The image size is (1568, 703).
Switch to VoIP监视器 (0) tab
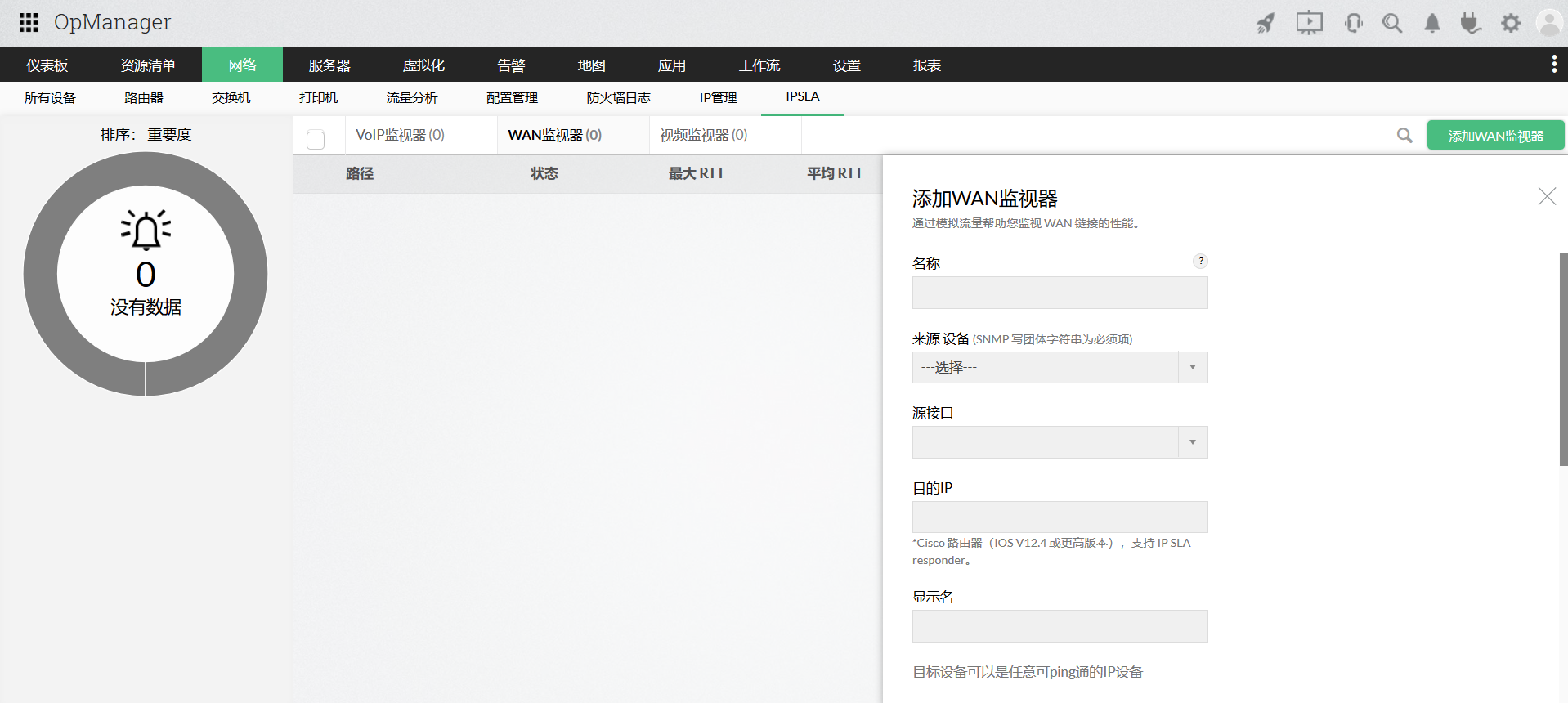(x=421, y=135)
